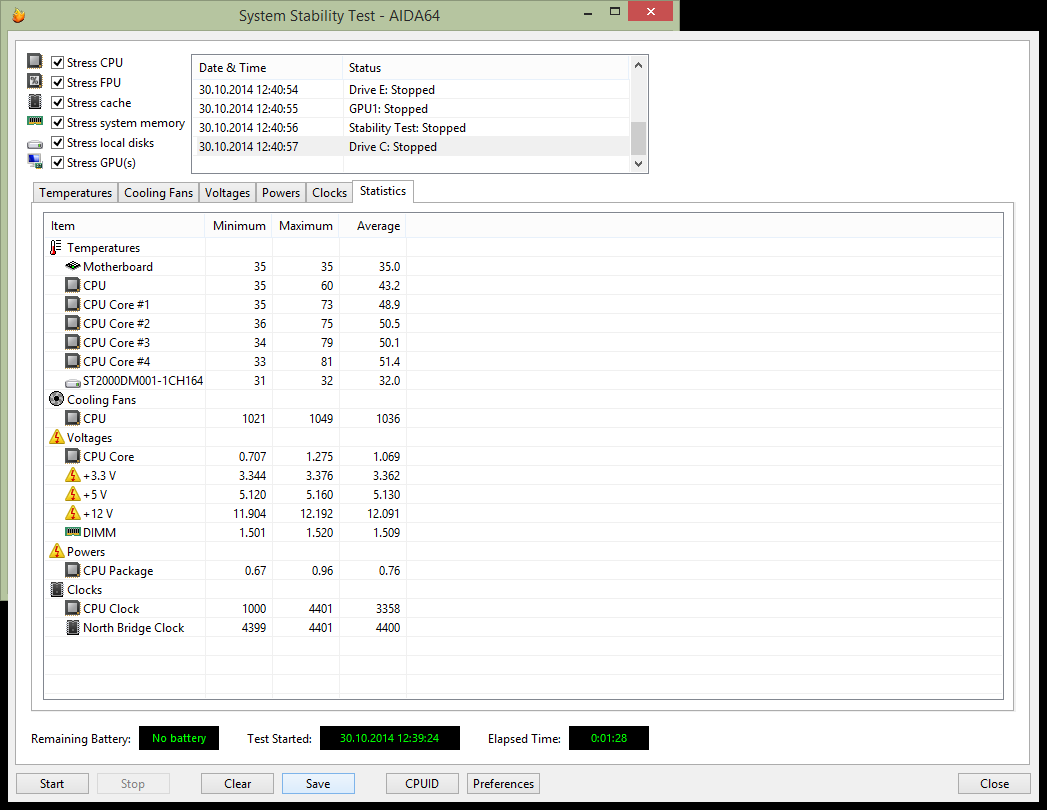Toggle the Stress cache checkbox
This screenshot has height=810, width=1047.
tap(58, 103)
